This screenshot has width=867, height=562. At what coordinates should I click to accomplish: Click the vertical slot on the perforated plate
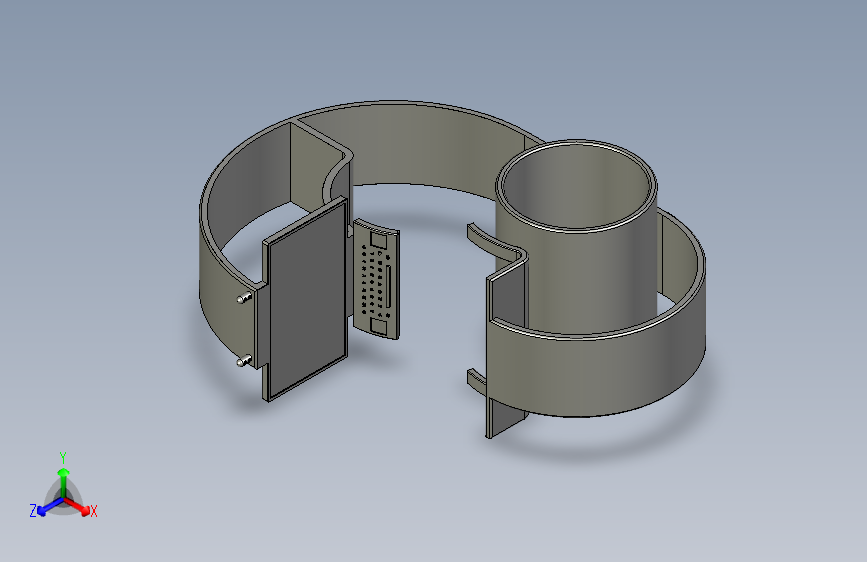390,287
